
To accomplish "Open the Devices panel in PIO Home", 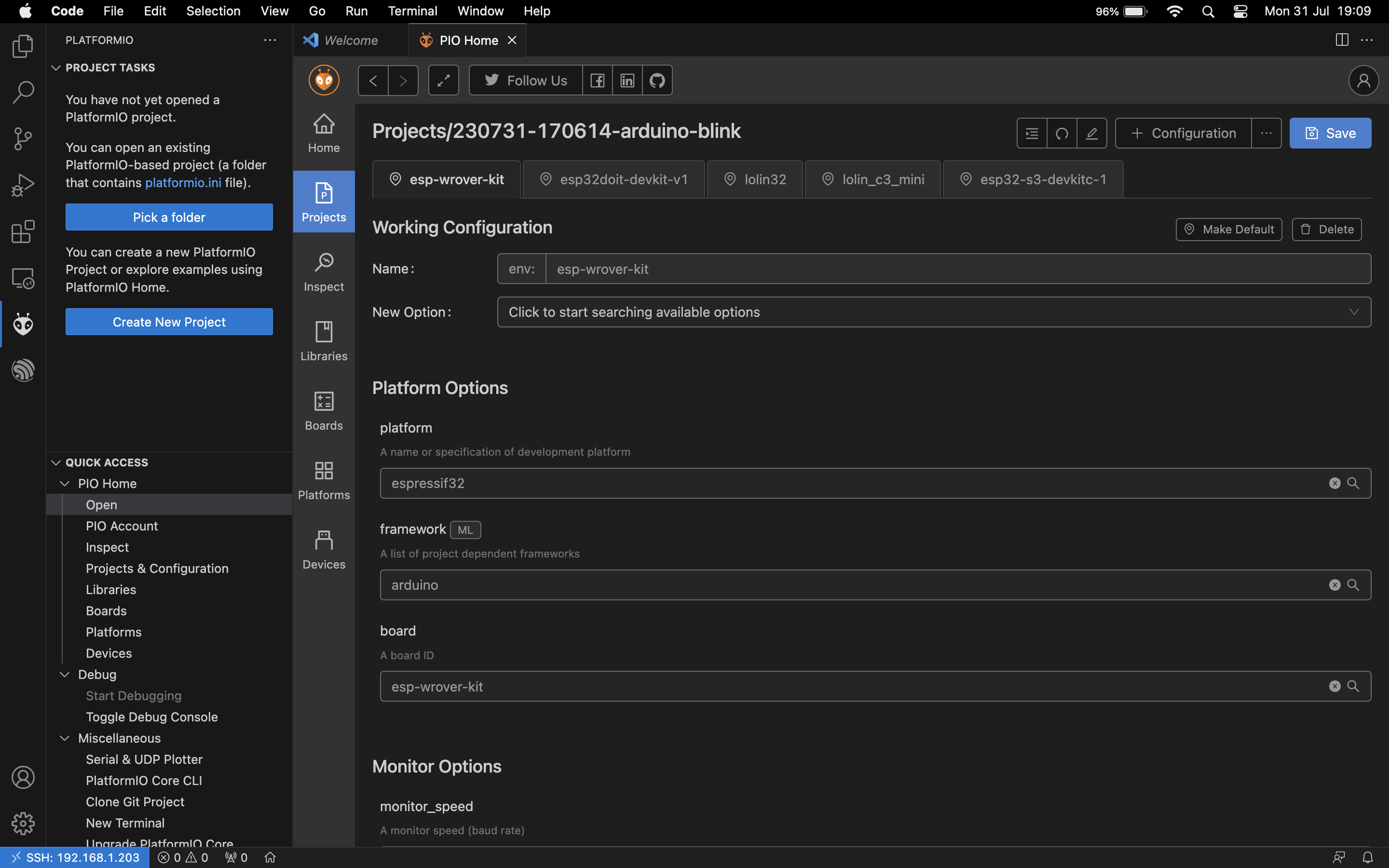I will [x=323, y=548].
